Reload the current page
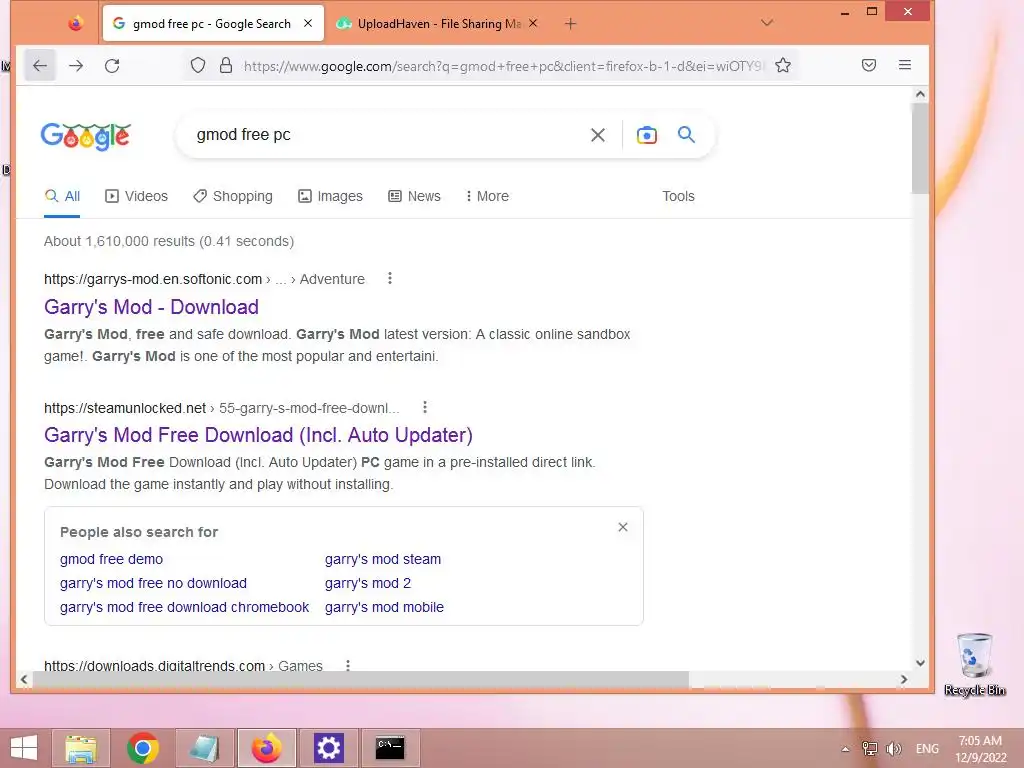Image resolution: width=1024 pixels, height=768 pixels. point(112,65)
